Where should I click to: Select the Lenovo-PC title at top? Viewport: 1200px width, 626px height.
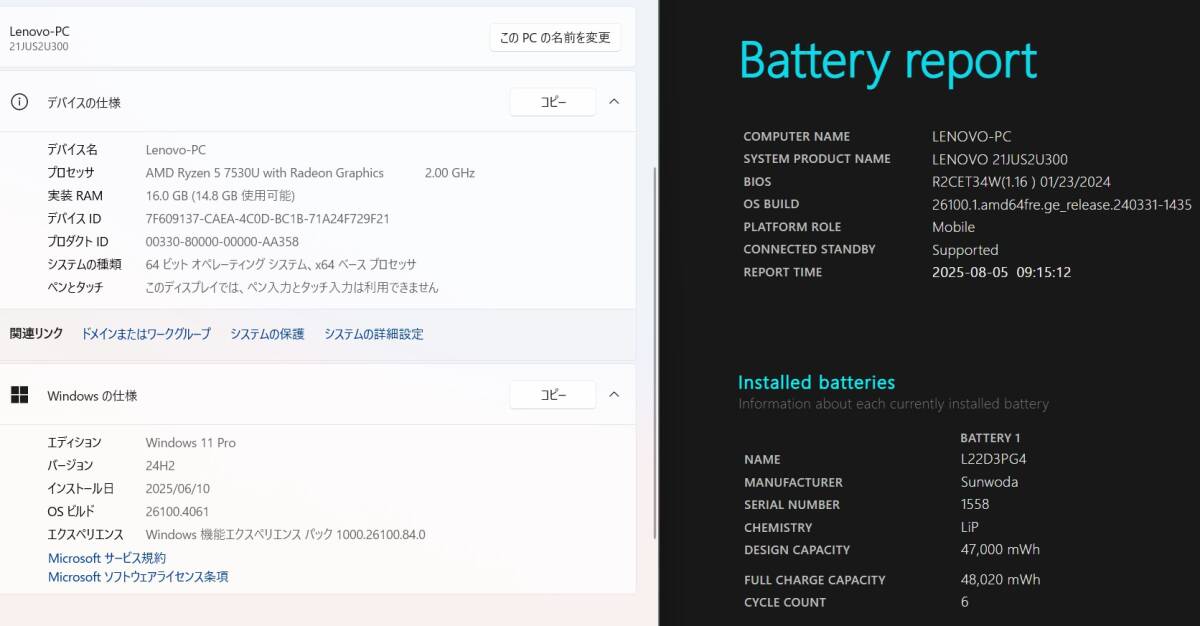[40, 31]
